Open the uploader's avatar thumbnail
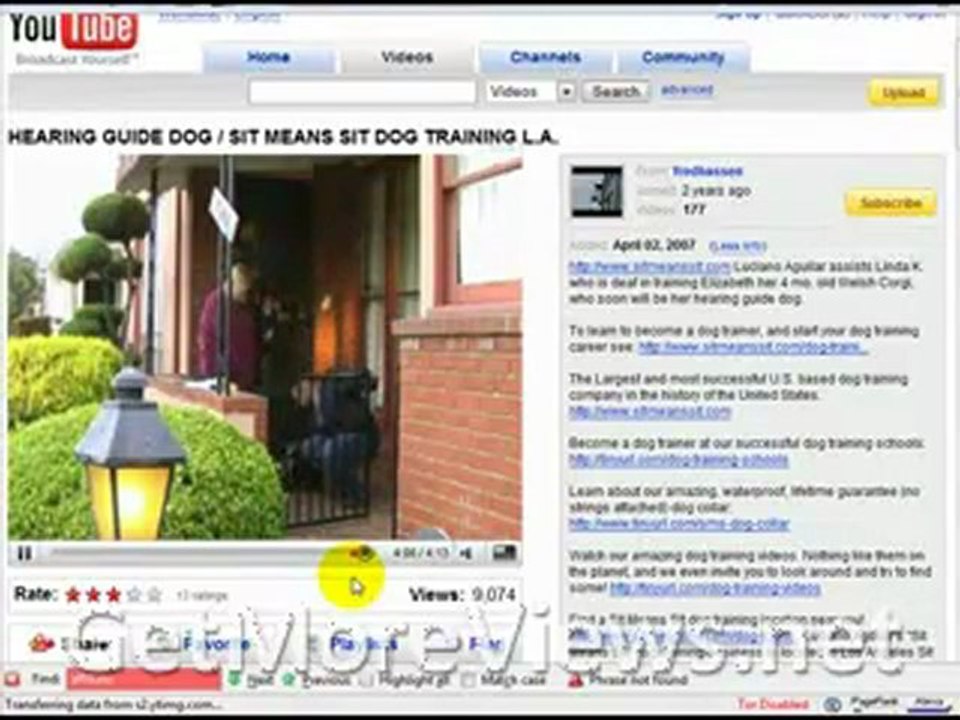The height and width of the screenshot is (720, 960). pyautogui.click(x=596, y=191)
